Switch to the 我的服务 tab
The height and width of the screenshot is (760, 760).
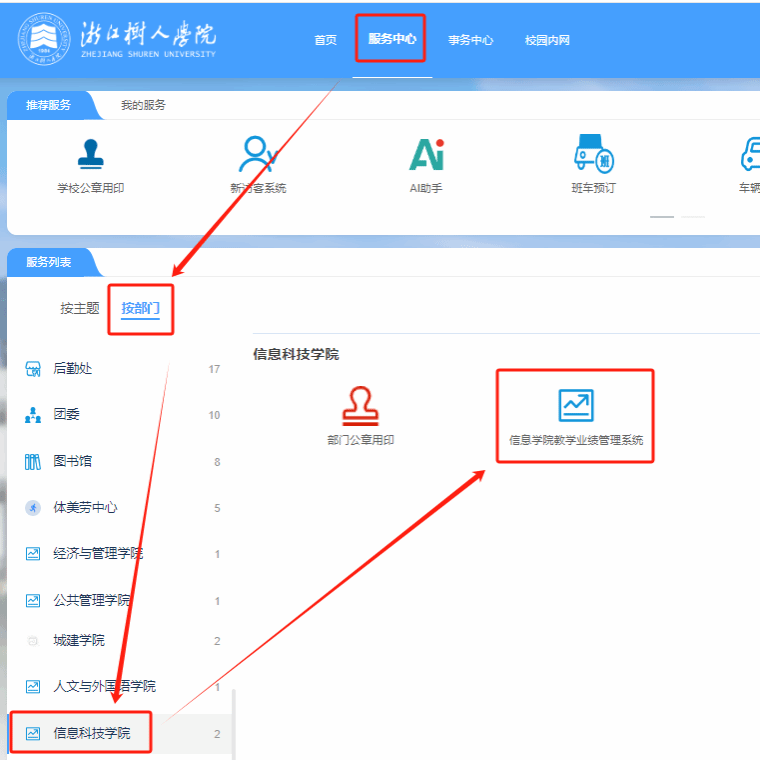point(143,105)
